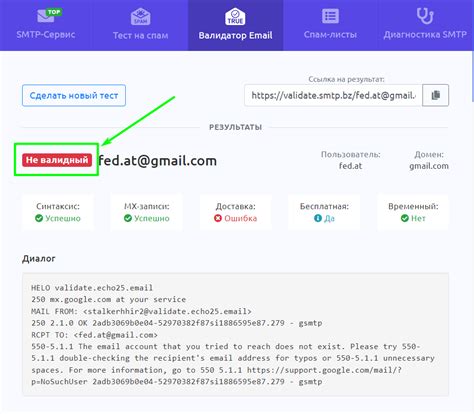
Task: Click green checkmark under MX-записи
Action: click(128, 218)
